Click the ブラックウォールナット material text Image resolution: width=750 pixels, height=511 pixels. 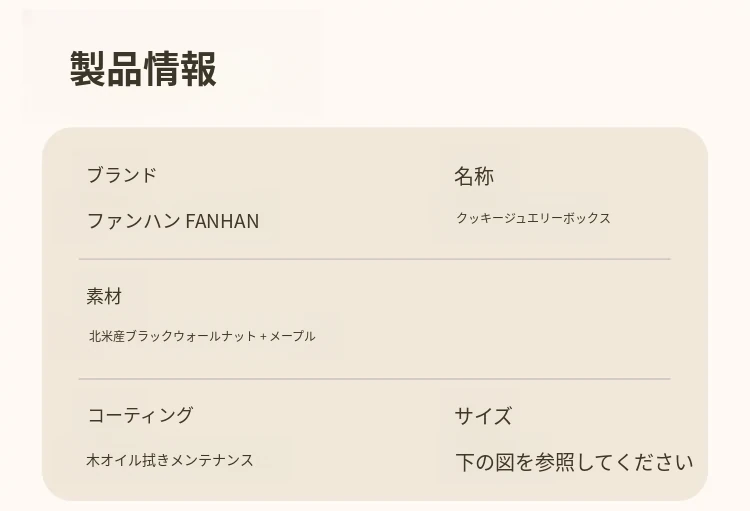point(190,337)
